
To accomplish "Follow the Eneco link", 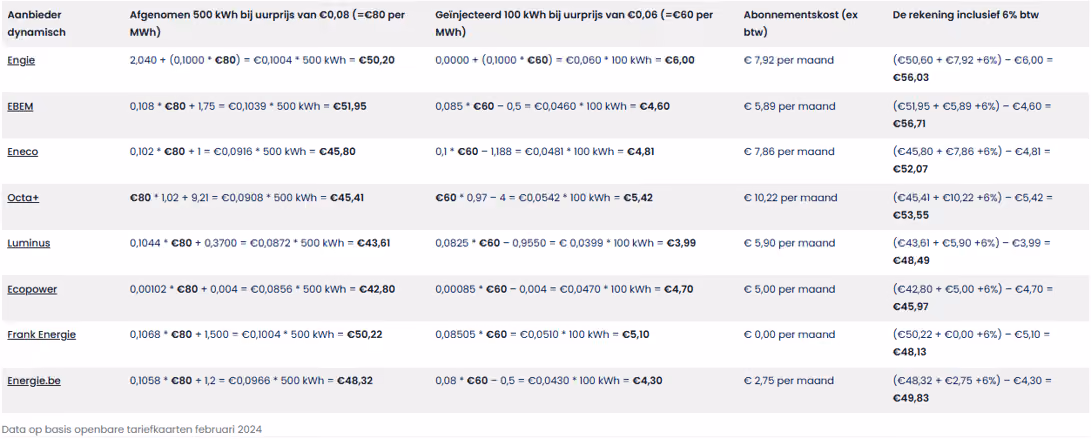I will (22, 152).
